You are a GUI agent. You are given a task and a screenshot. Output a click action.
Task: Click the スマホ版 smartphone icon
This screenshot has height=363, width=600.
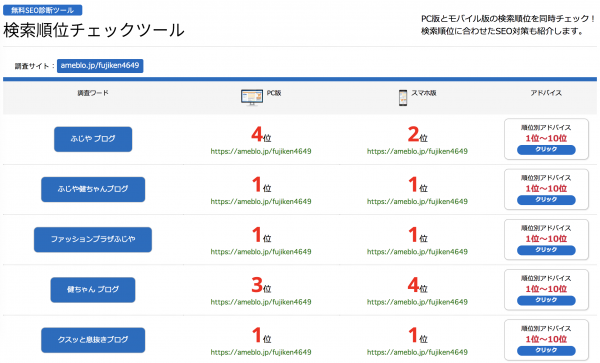pos(403,98)
